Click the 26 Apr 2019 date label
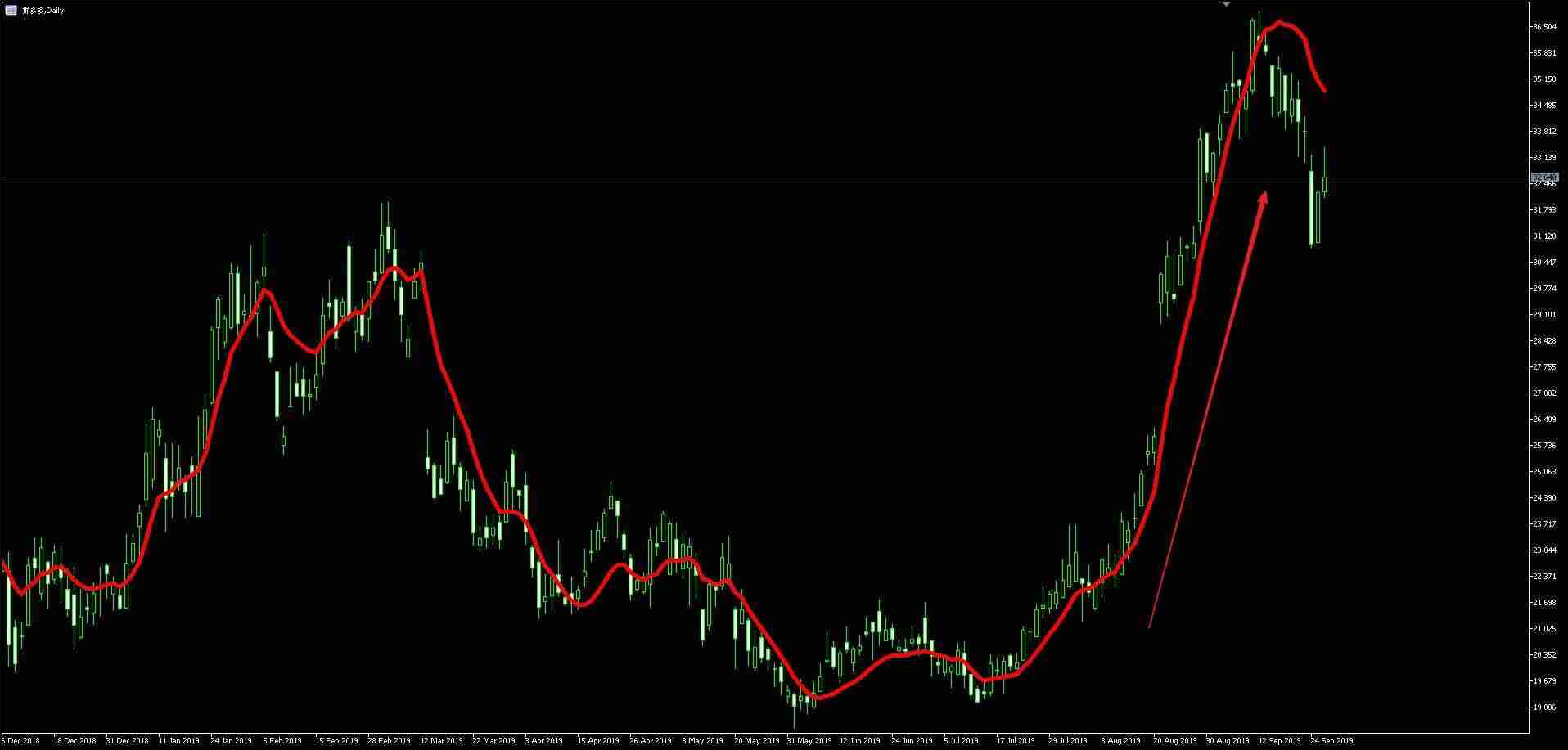This screenshot has height=750, width=1568. point(651,741)
